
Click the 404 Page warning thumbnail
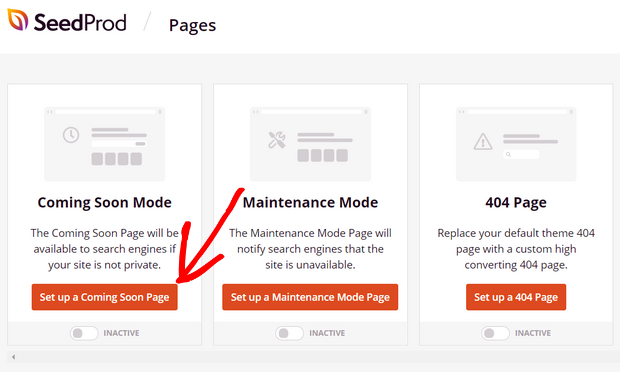[516, 144]
